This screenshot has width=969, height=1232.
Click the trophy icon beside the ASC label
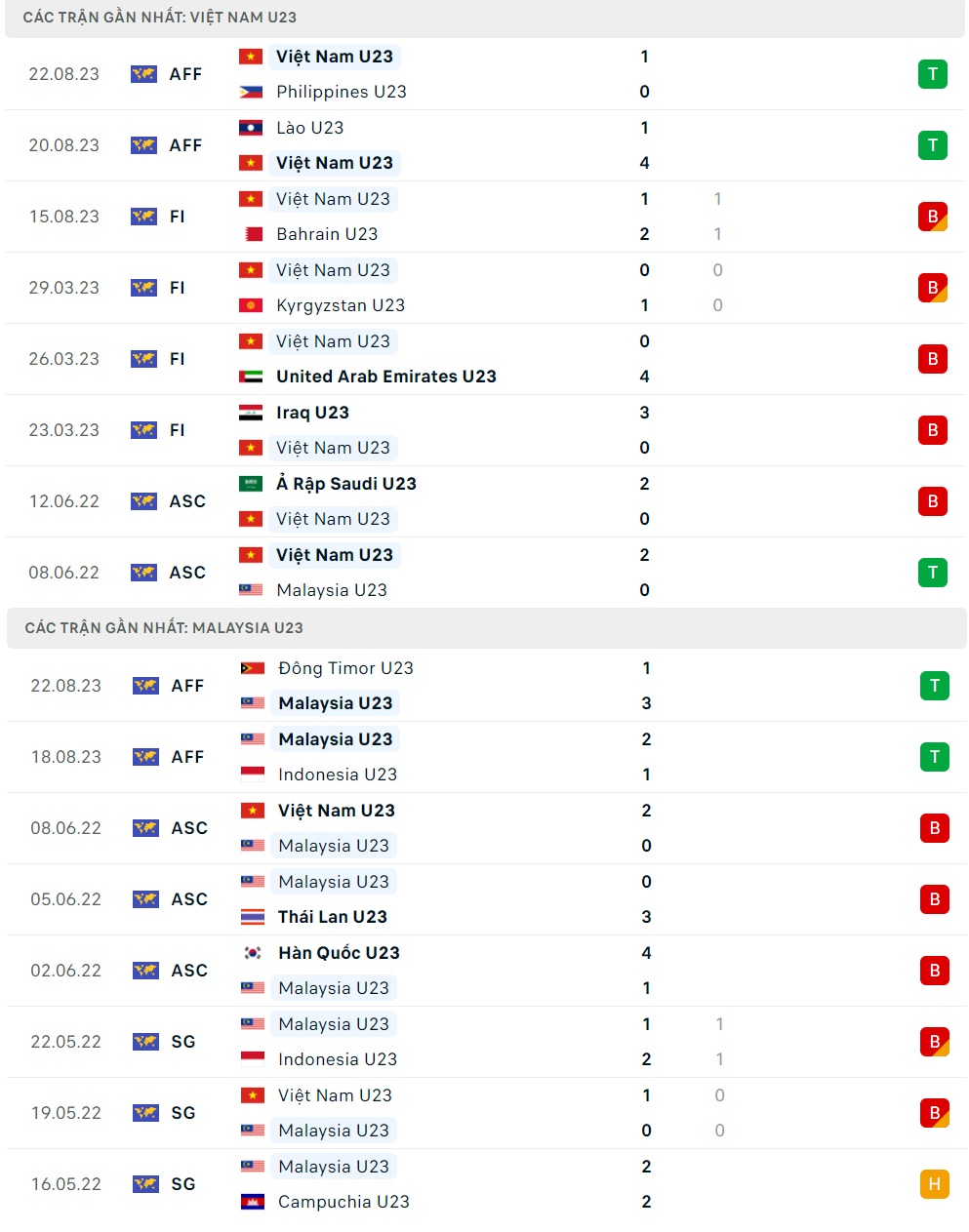[143, 501]
